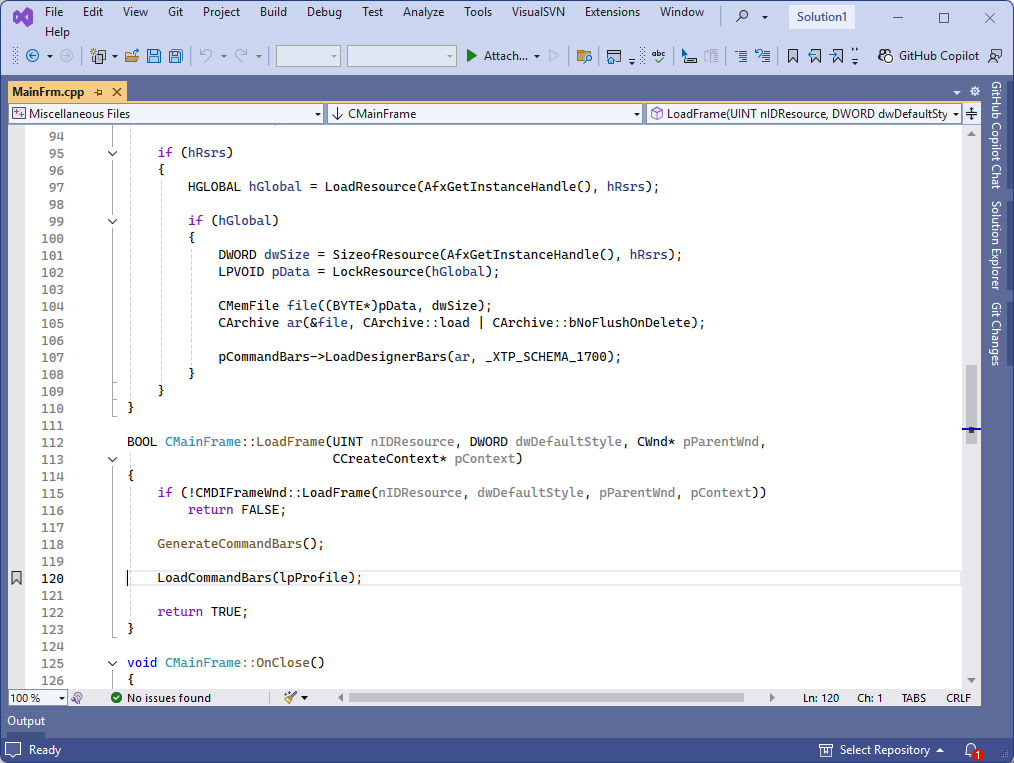Click the Undo arrow icon

[206, 56]
